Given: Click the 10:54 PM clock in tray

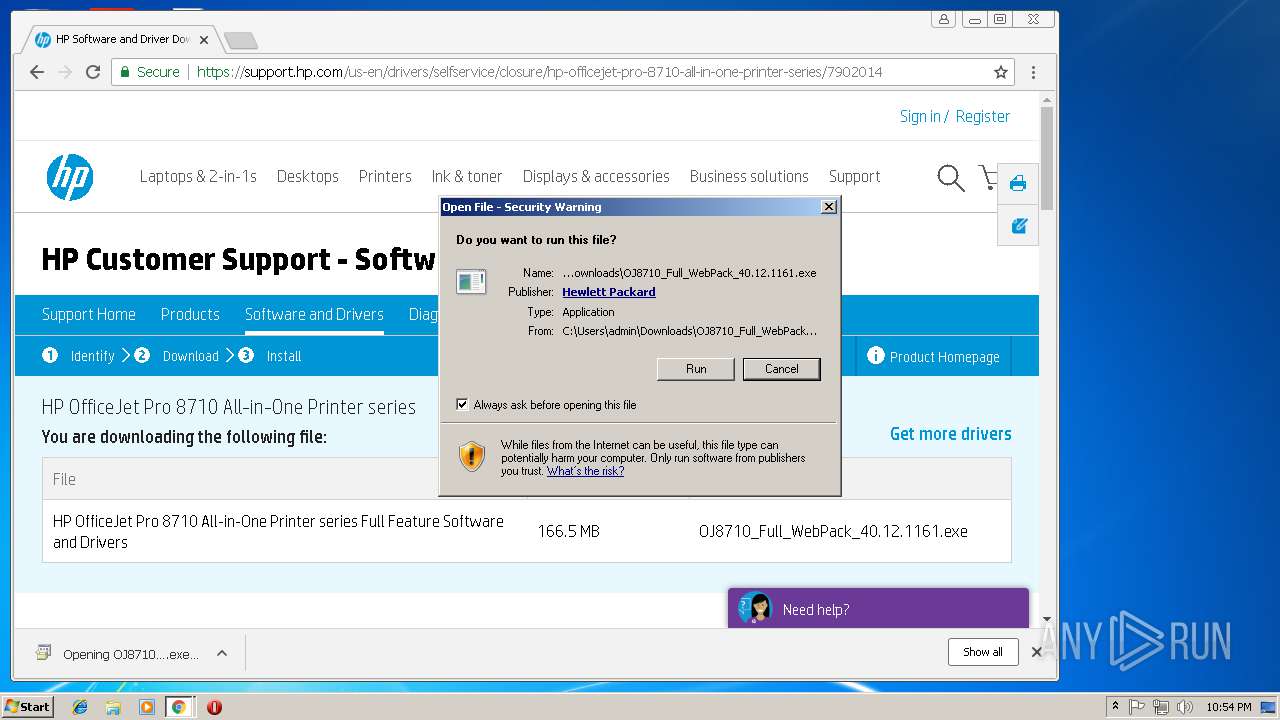Looking at the screenshot, I should 1229,707.
